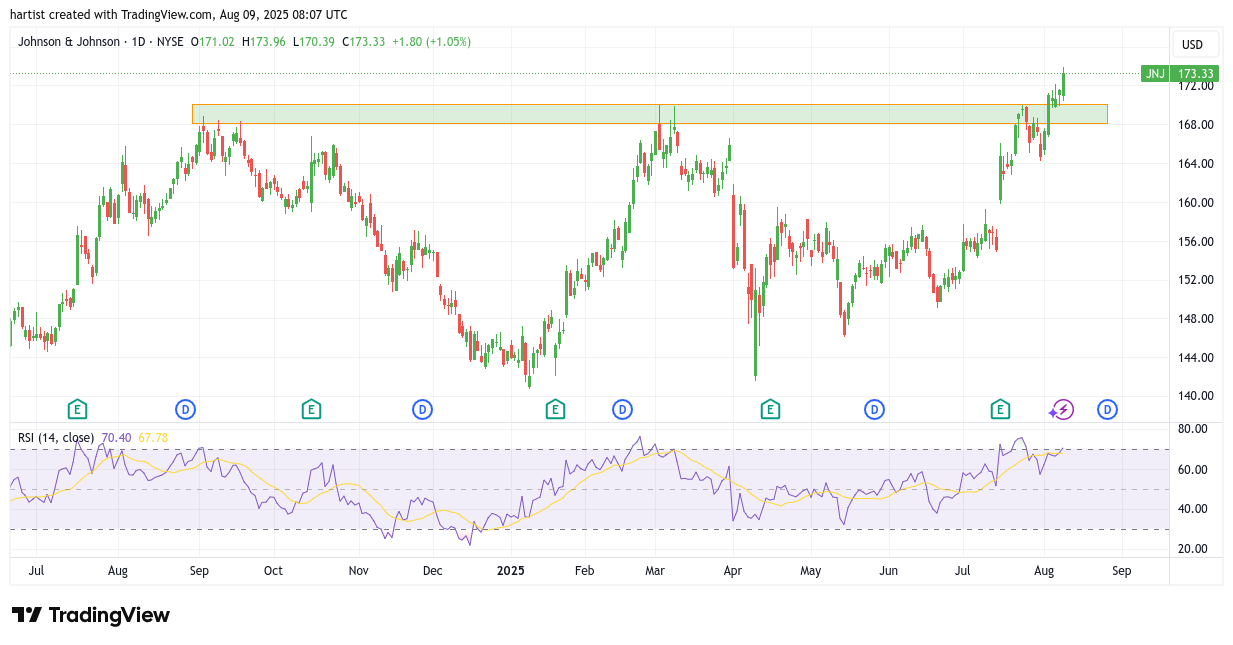Click the 20.00 level on RSI scale
The width and height of the screenshot is (1233, 645).
[1193, 549]
